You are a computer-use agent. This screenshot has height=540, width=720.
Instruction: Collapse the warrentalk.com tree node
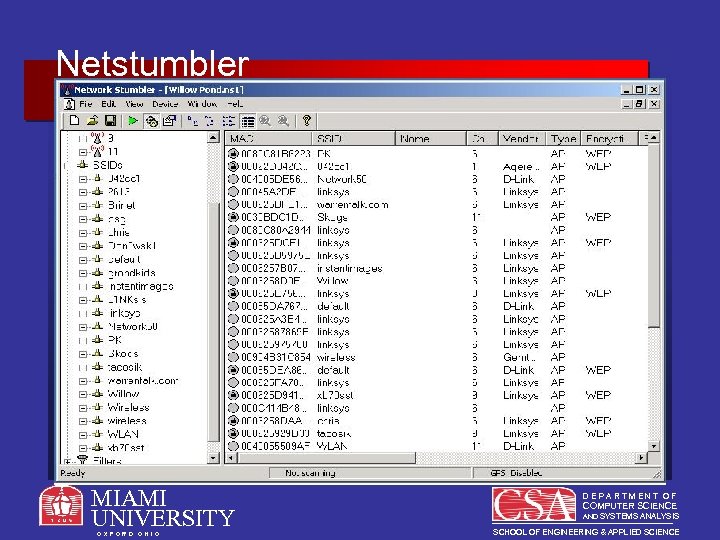[x=83, y=381]
